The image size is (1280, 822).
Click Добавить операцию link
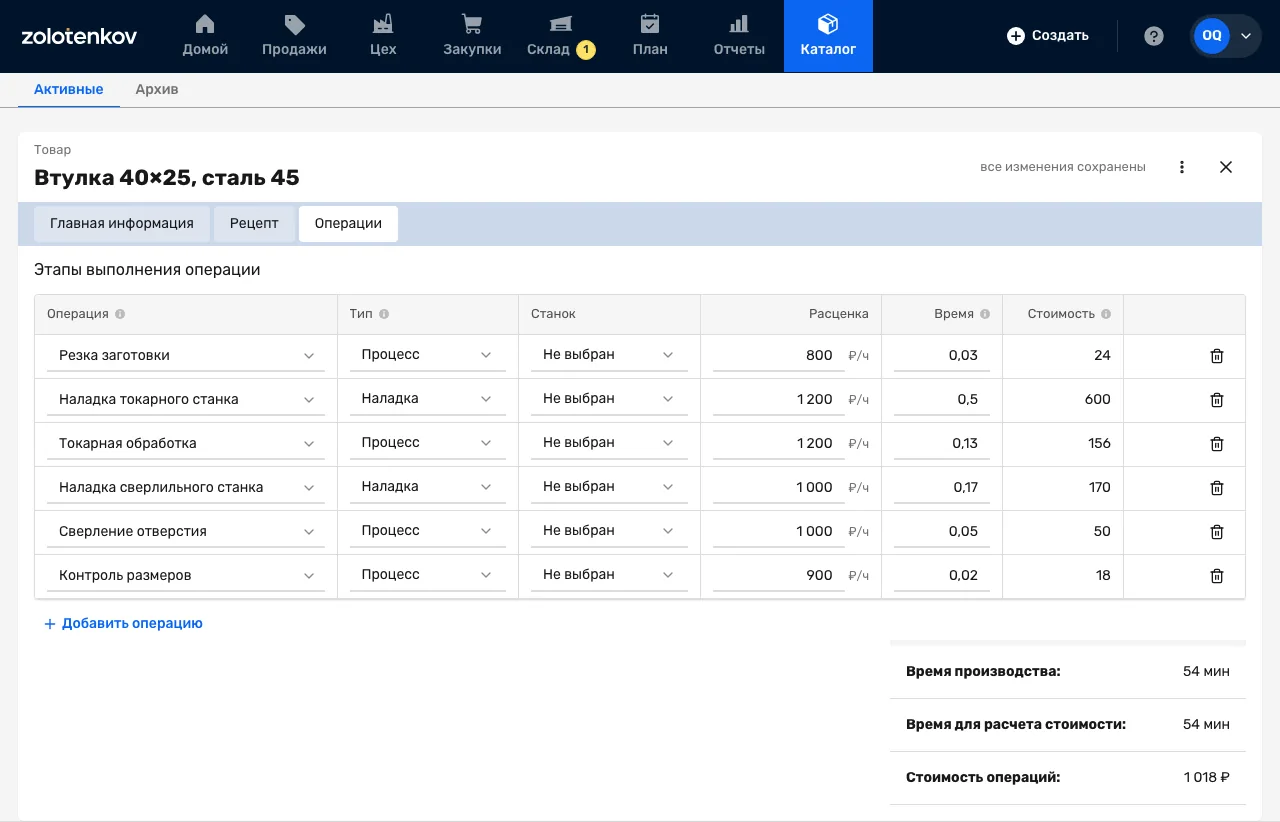click(x=123, y=624)
